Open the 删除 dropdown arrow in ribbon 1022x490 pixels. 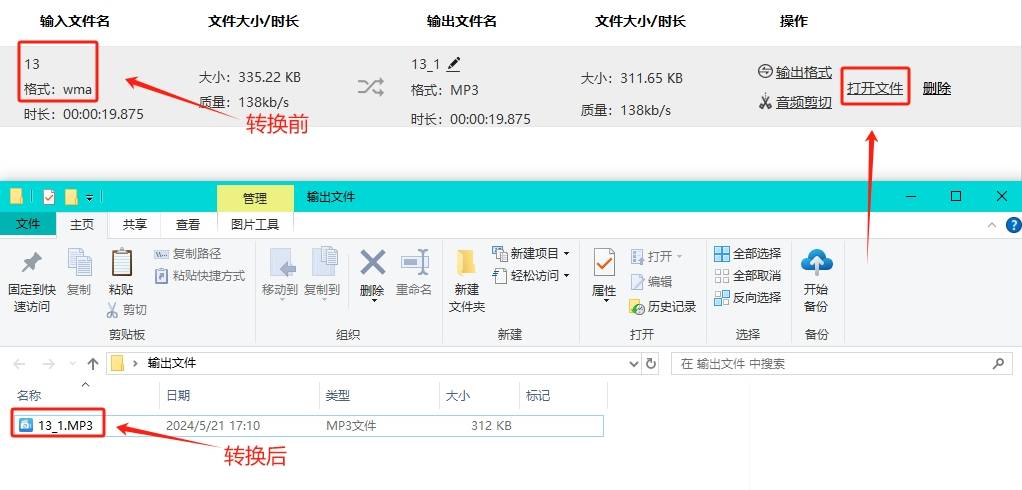pyautogui.click(x=374, y=300)
